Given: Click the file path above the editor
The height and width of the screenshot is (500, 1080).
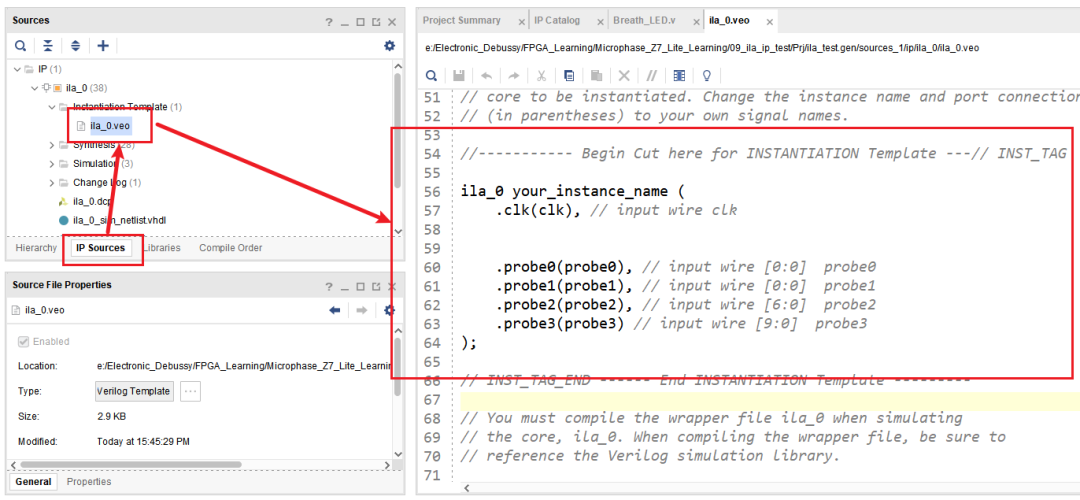Looking at the screenshot, I should coord(703,48).
